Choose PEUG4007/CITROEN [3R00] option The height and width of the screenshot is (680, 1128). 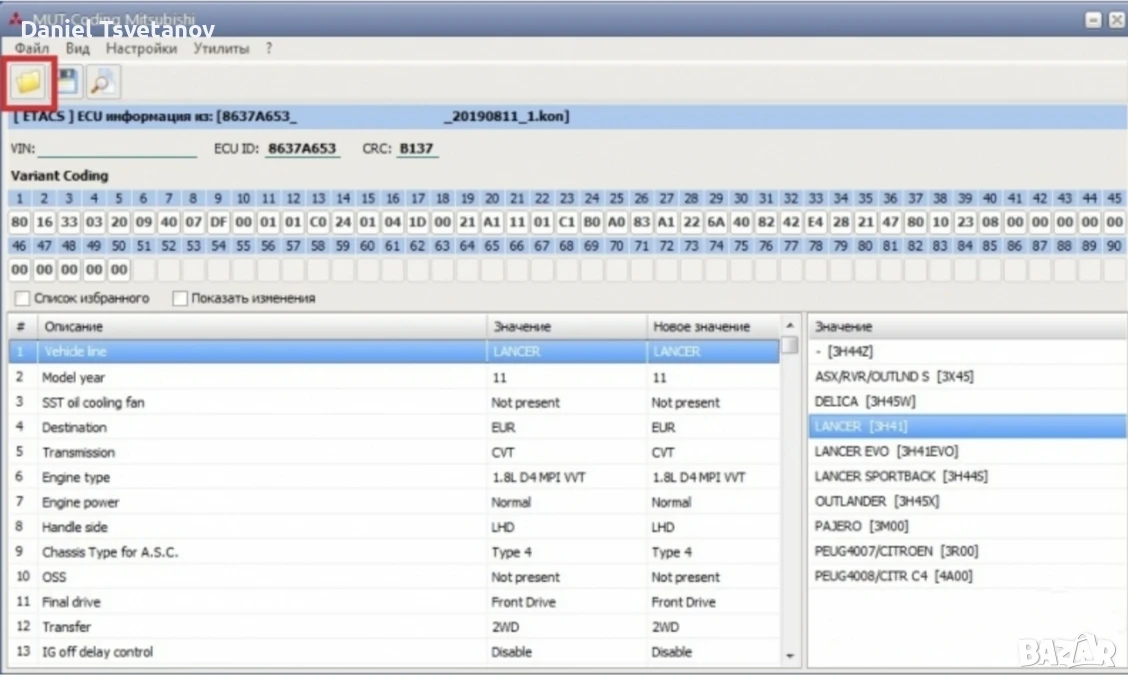968,551
